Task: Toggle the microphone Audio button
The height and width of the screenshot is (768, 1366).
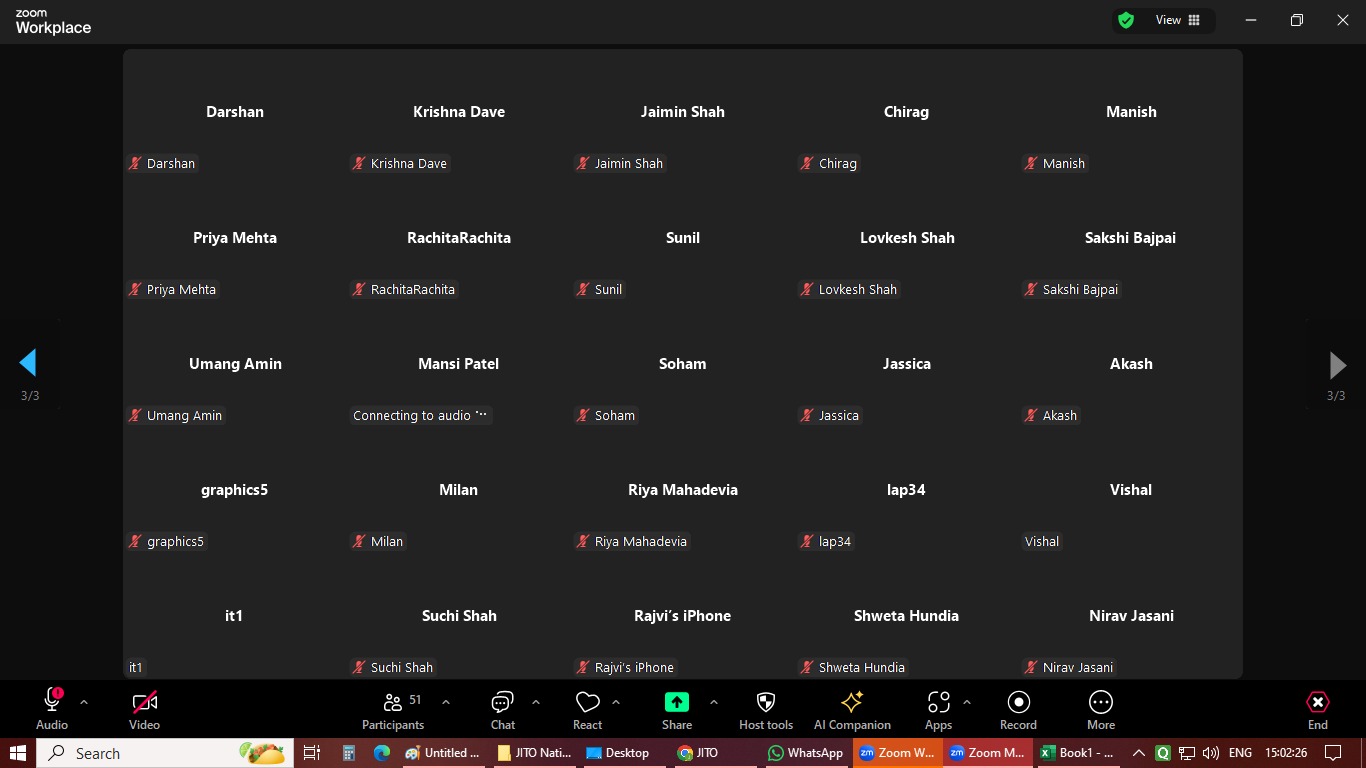Action: click(52, 710)
